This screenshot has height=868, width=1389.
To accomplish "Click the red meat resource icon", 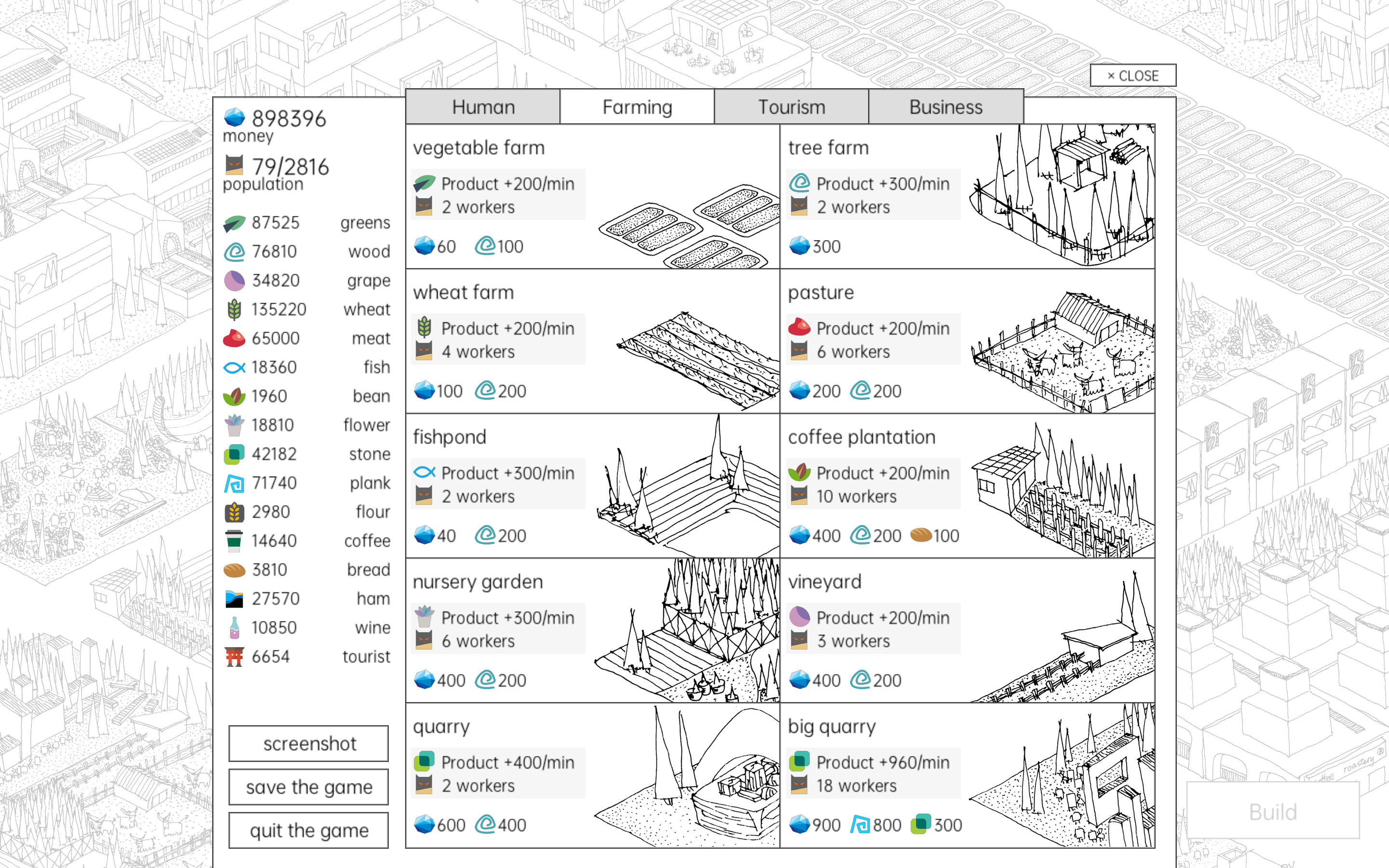I will 234,338.
